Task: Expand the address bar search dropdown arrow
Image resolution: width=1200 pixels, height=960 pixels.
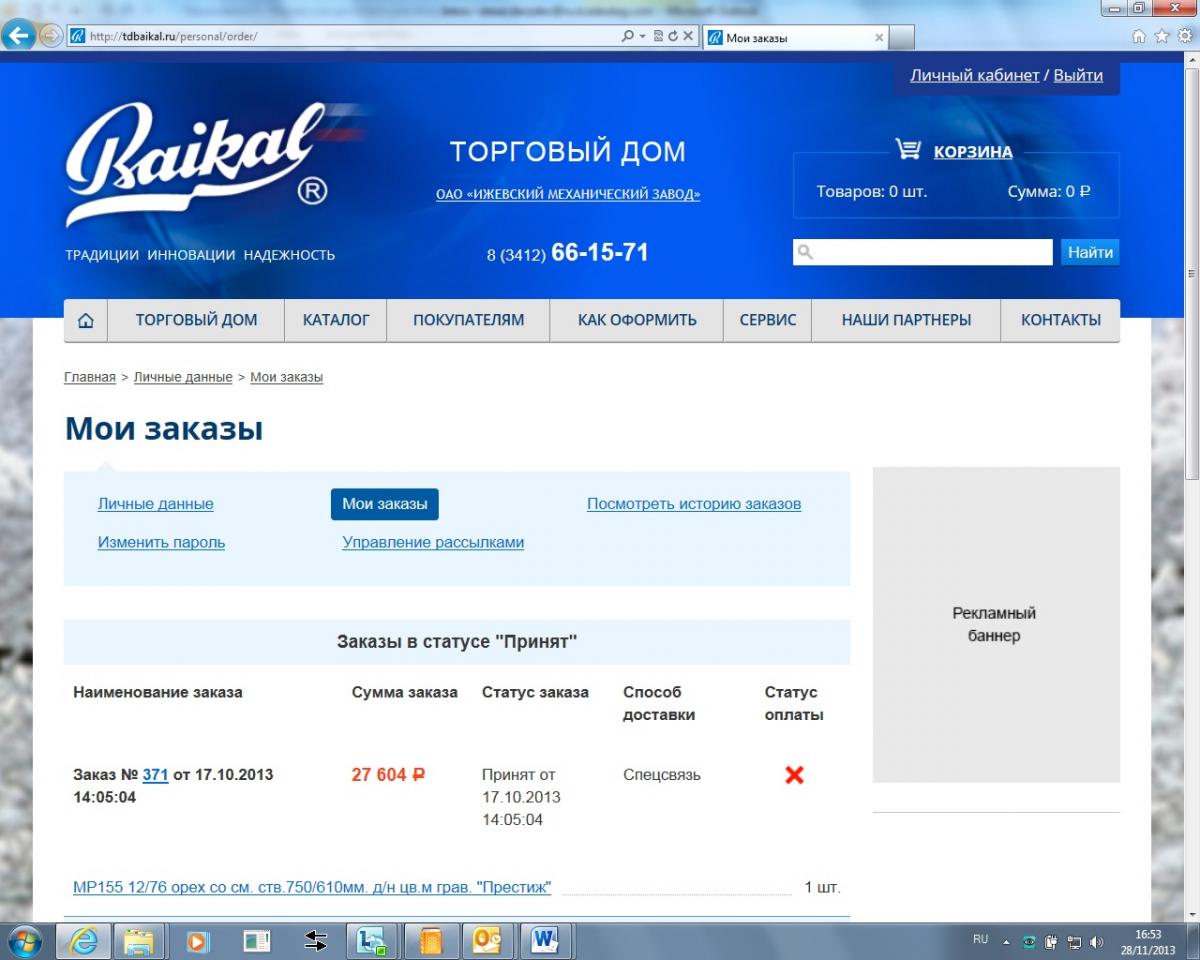Action: coord(642,37)
